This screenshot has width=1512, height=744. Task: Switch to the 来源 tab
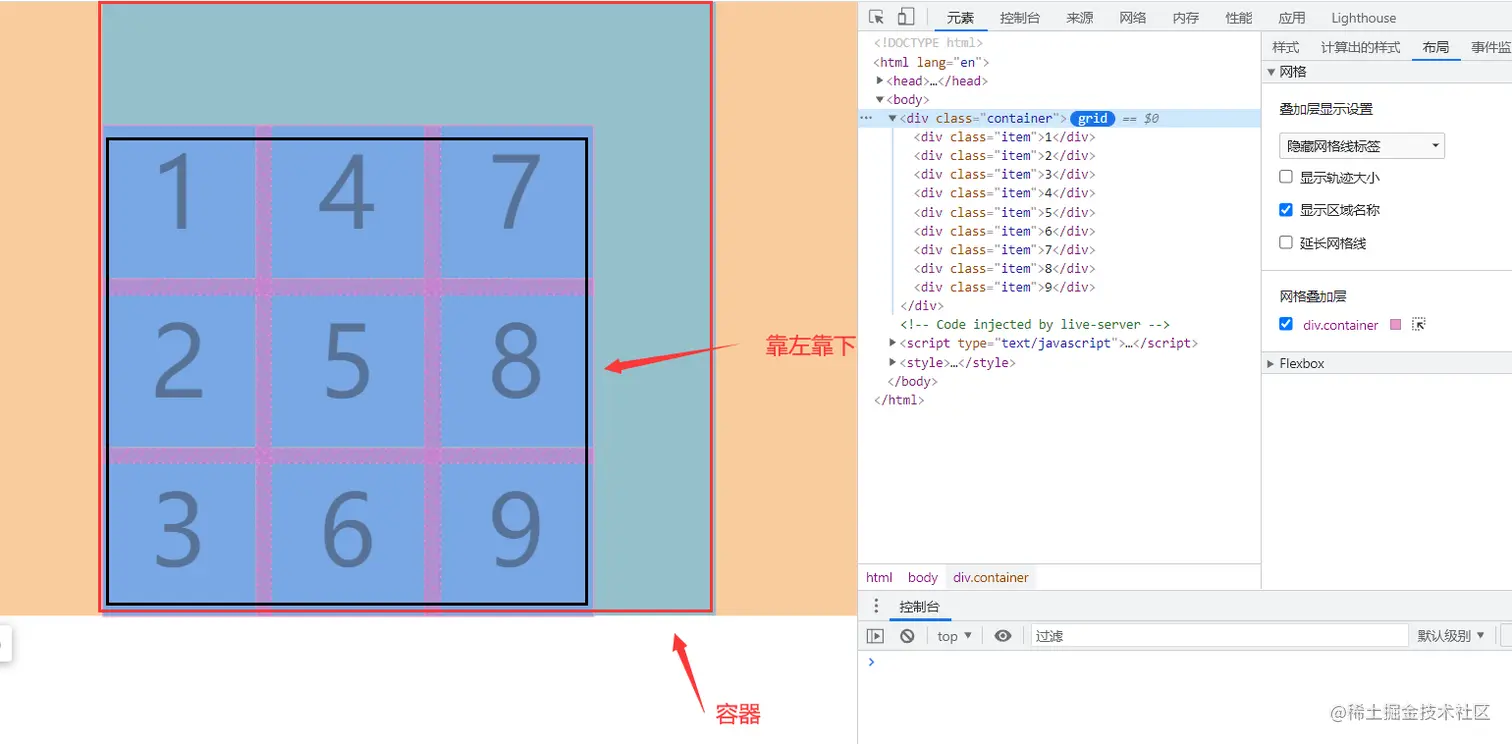[x=1080, y=18]
